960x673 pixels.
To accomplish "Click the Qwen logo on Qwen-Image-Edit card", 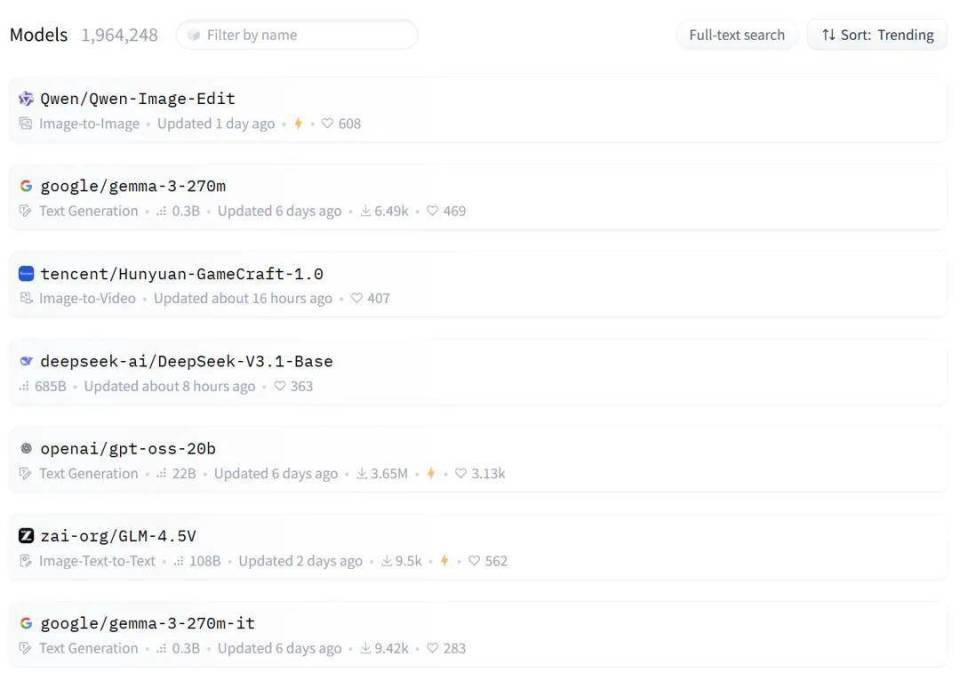I will tap(26, 98).
